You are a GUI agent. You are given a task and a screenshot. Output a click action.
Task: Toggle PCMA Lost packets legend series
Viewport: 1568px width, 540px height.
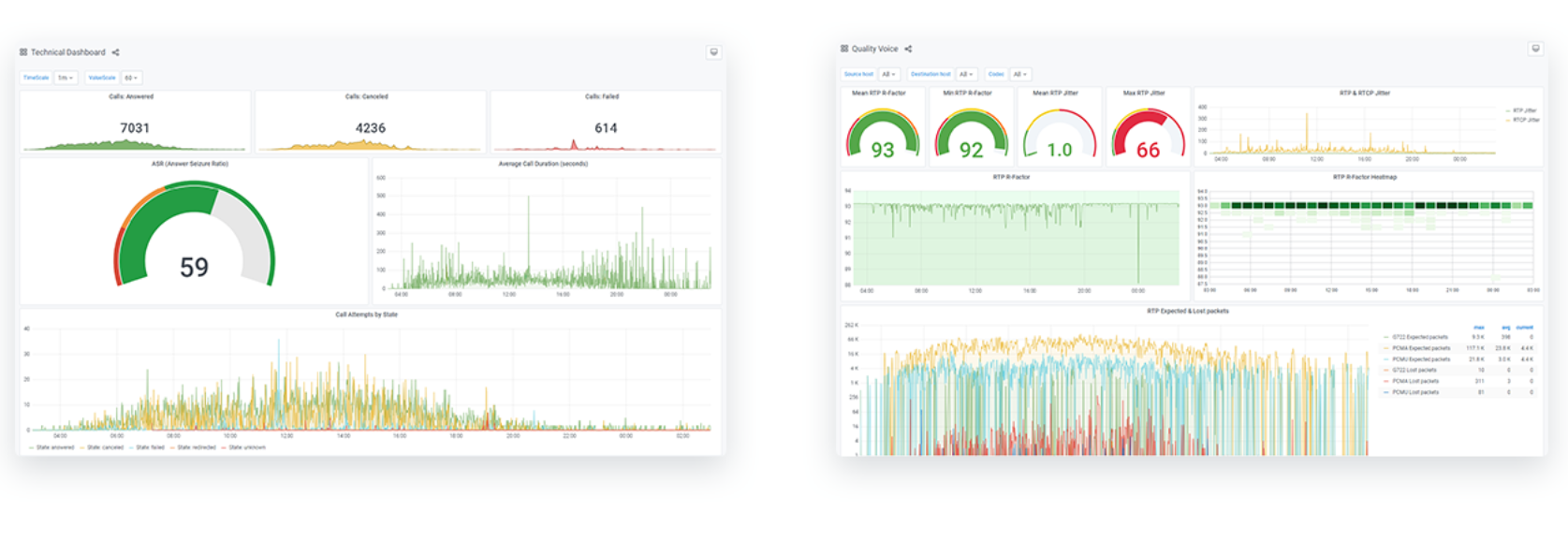pos(1414,381)
